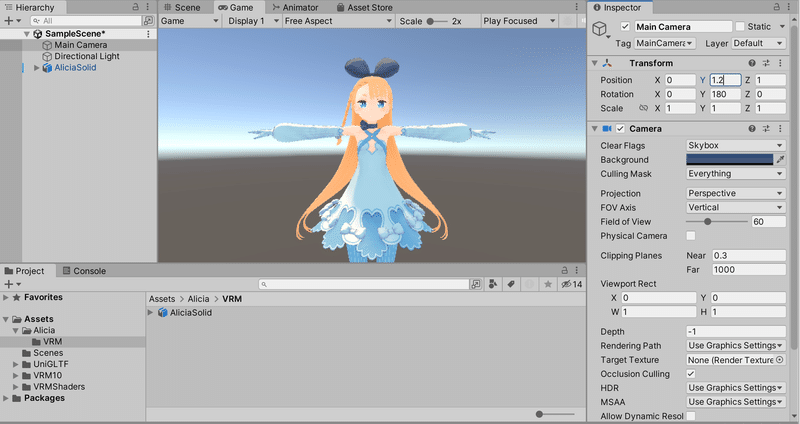The width and height of the screenshot is (800, 424).
Task: Click Assets in the breadcrumb path
Action: 162,299
